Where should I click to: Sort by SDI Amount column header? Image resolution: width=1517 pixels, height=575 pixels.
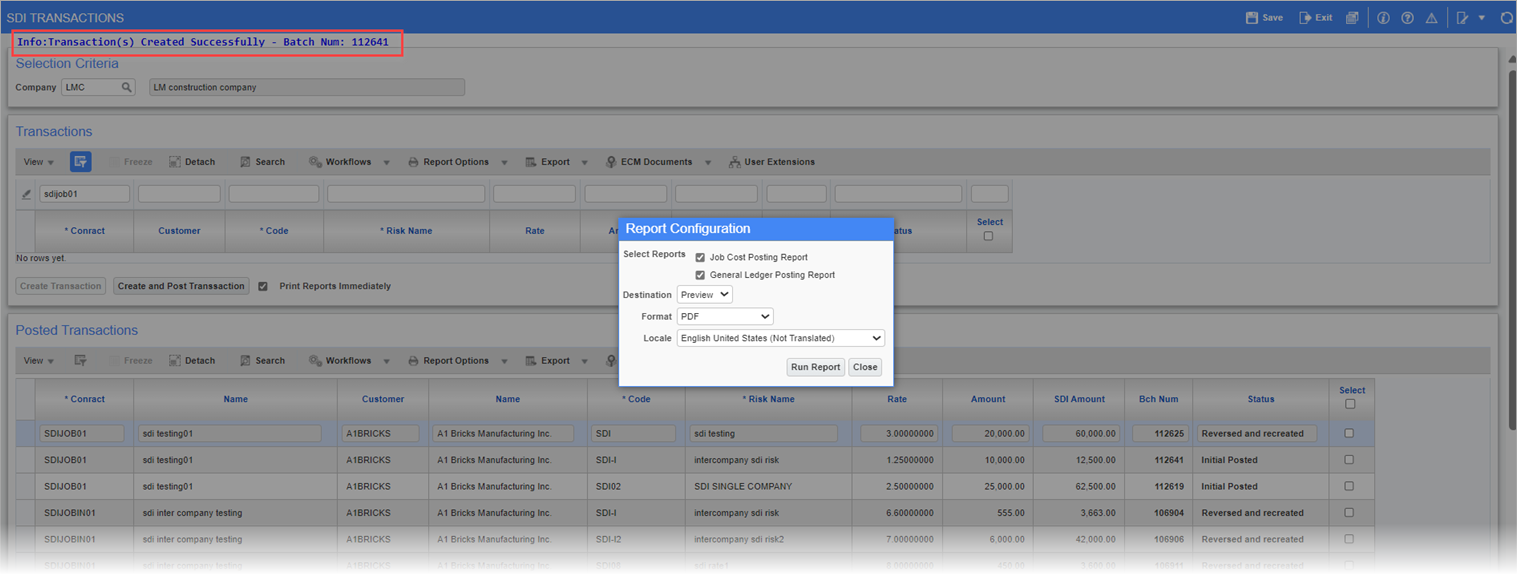point(1078,399)
